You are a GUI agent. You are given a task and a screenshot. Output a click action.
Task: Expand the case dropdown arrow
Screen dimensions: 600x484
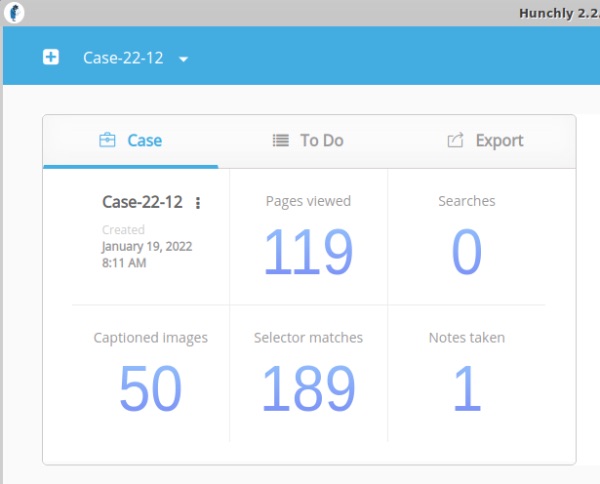(184, 59)
